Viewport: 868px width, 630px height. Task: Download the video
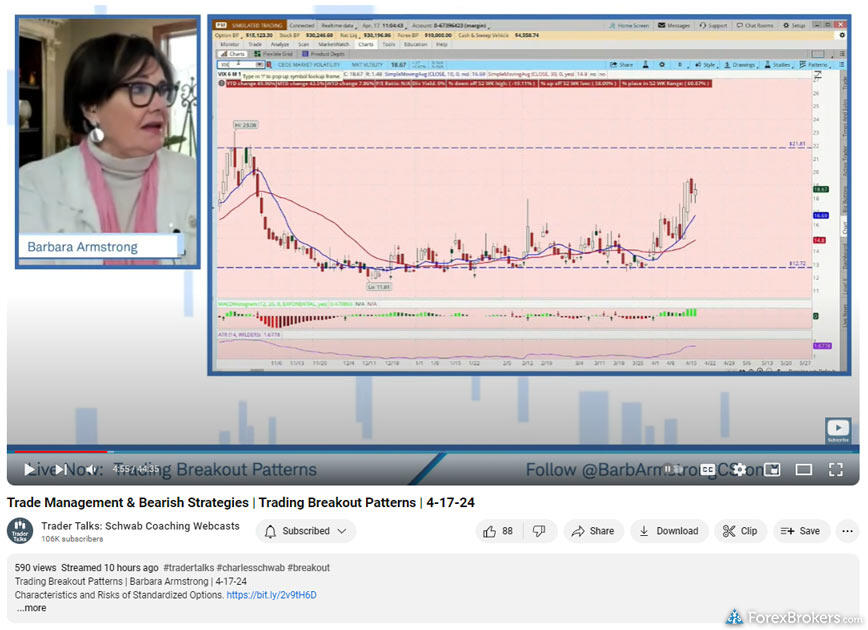(x=669, y=531)
